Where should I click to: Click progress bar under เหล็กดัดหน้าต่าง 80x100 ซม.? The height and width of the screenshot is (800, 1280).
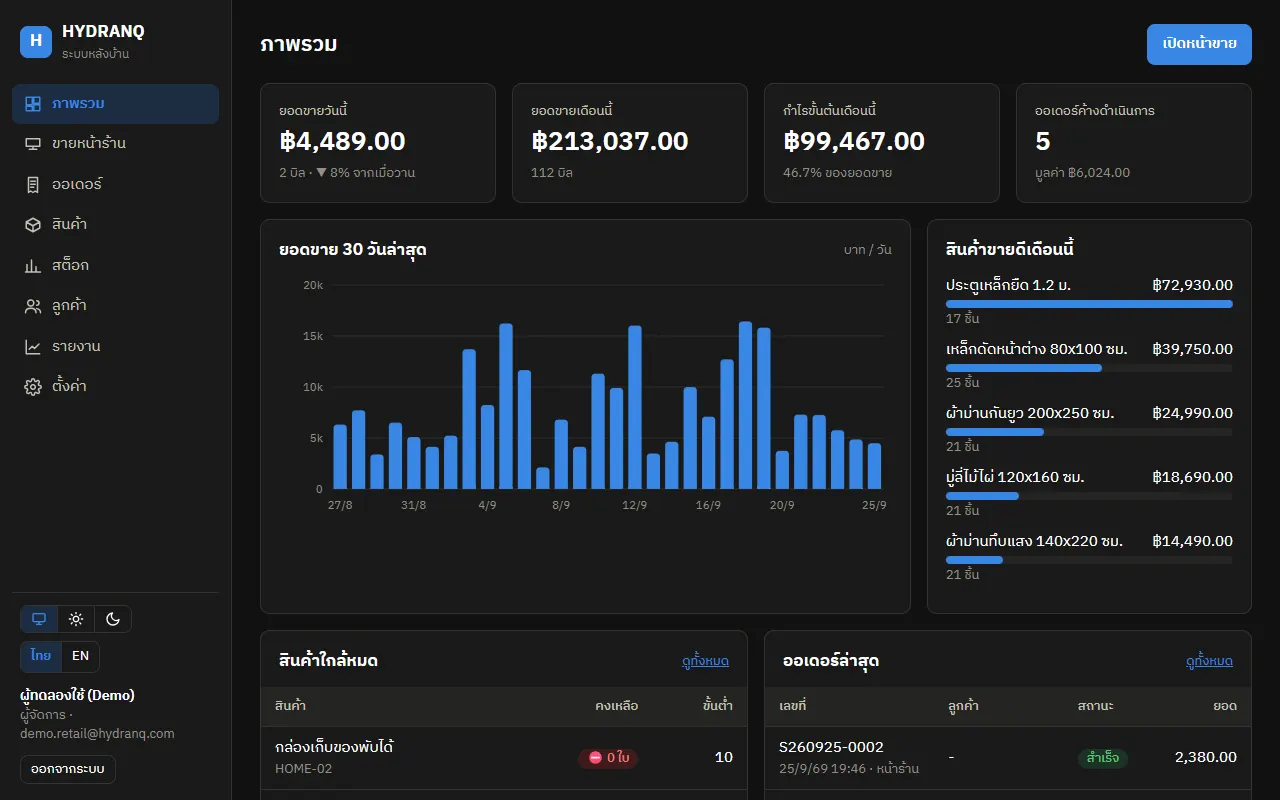1089,368
